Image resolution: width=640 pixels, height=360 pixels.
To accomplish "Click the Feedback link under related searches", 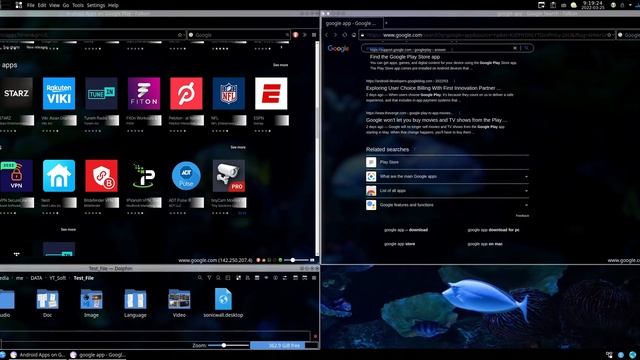I will (x=522, y=216).
